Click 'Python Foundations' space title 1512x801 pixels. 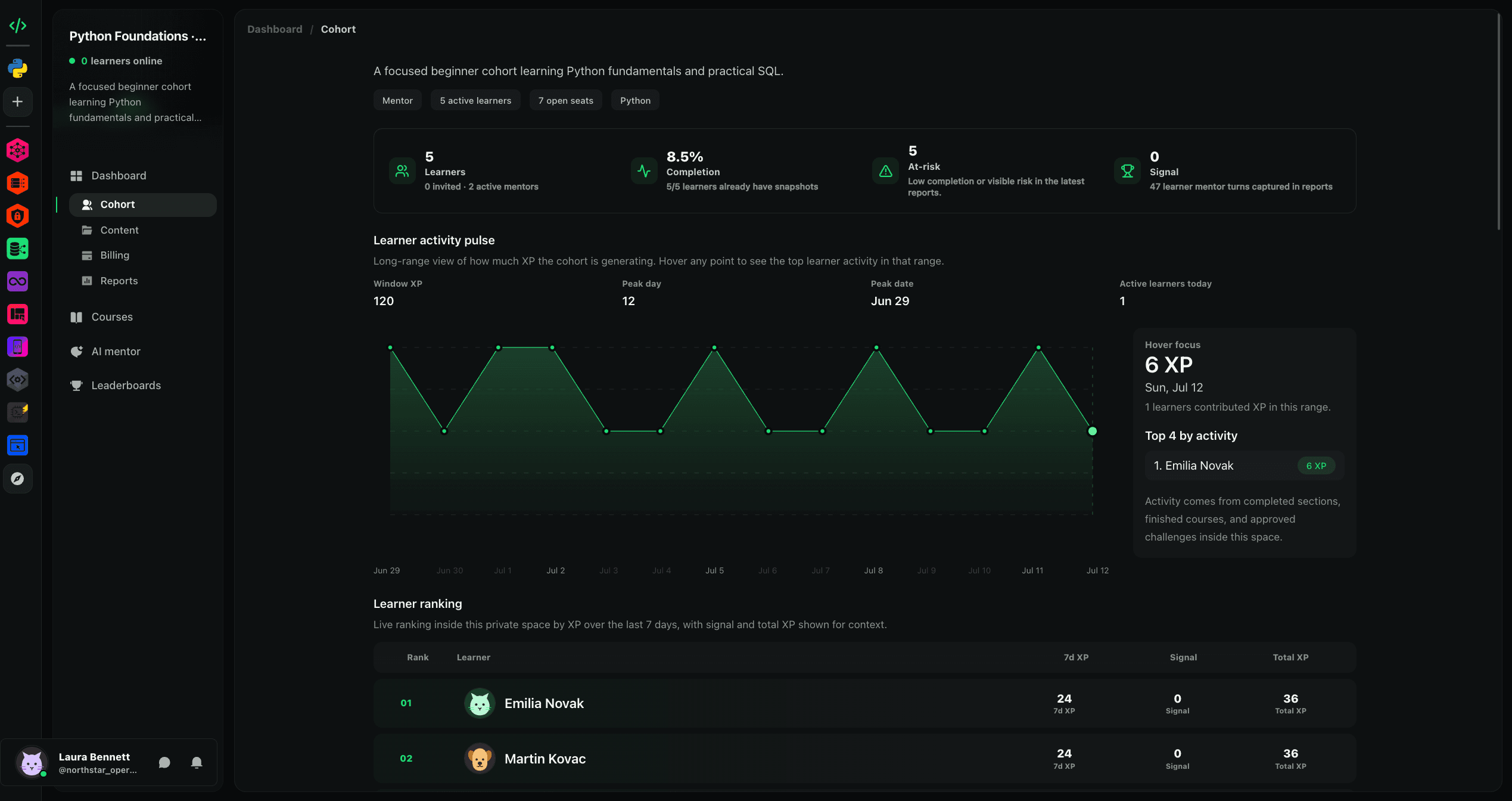138,36
